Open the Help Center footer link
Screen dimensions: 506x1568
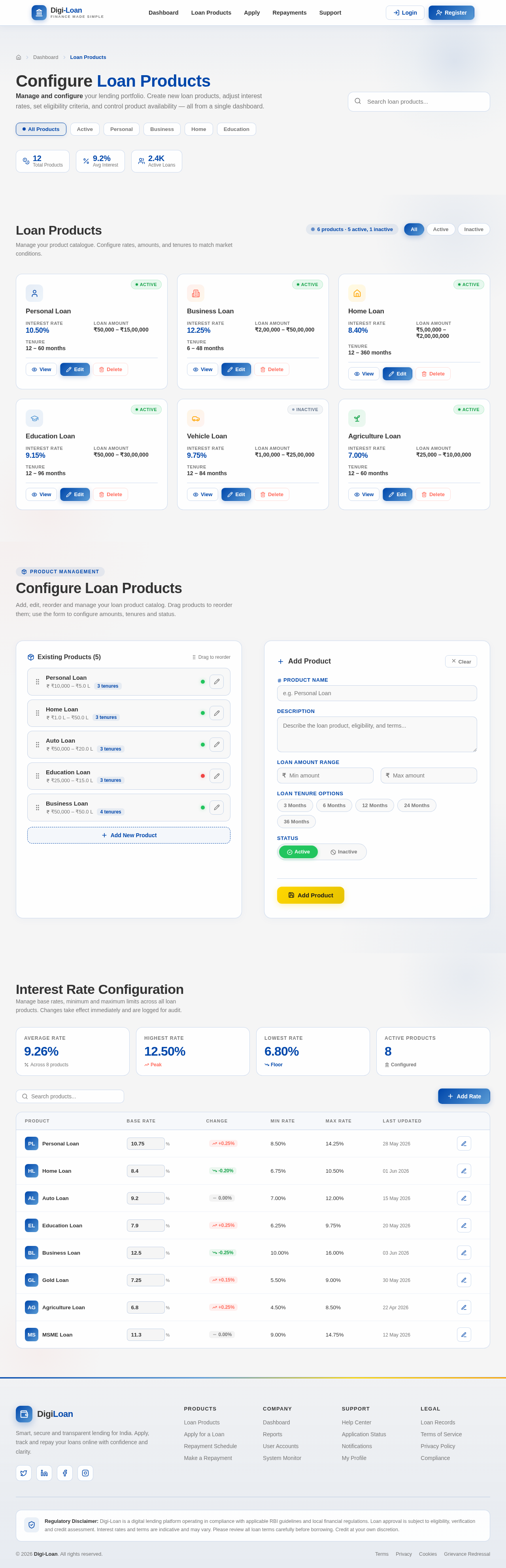pyautogui.click(x=357, y=1422)
